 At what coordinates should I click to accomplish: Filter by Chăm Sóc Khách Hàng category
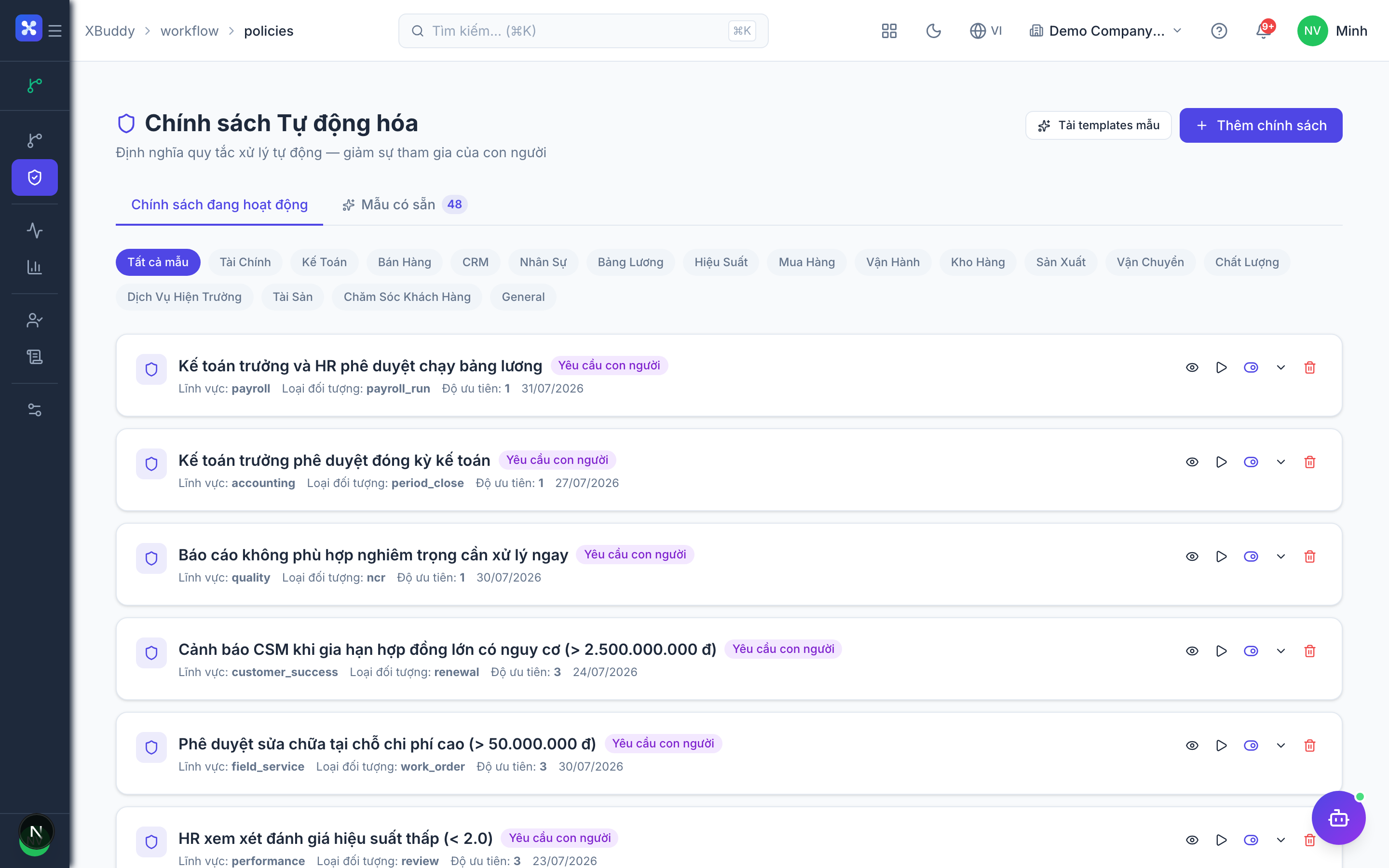click(407, 298)
